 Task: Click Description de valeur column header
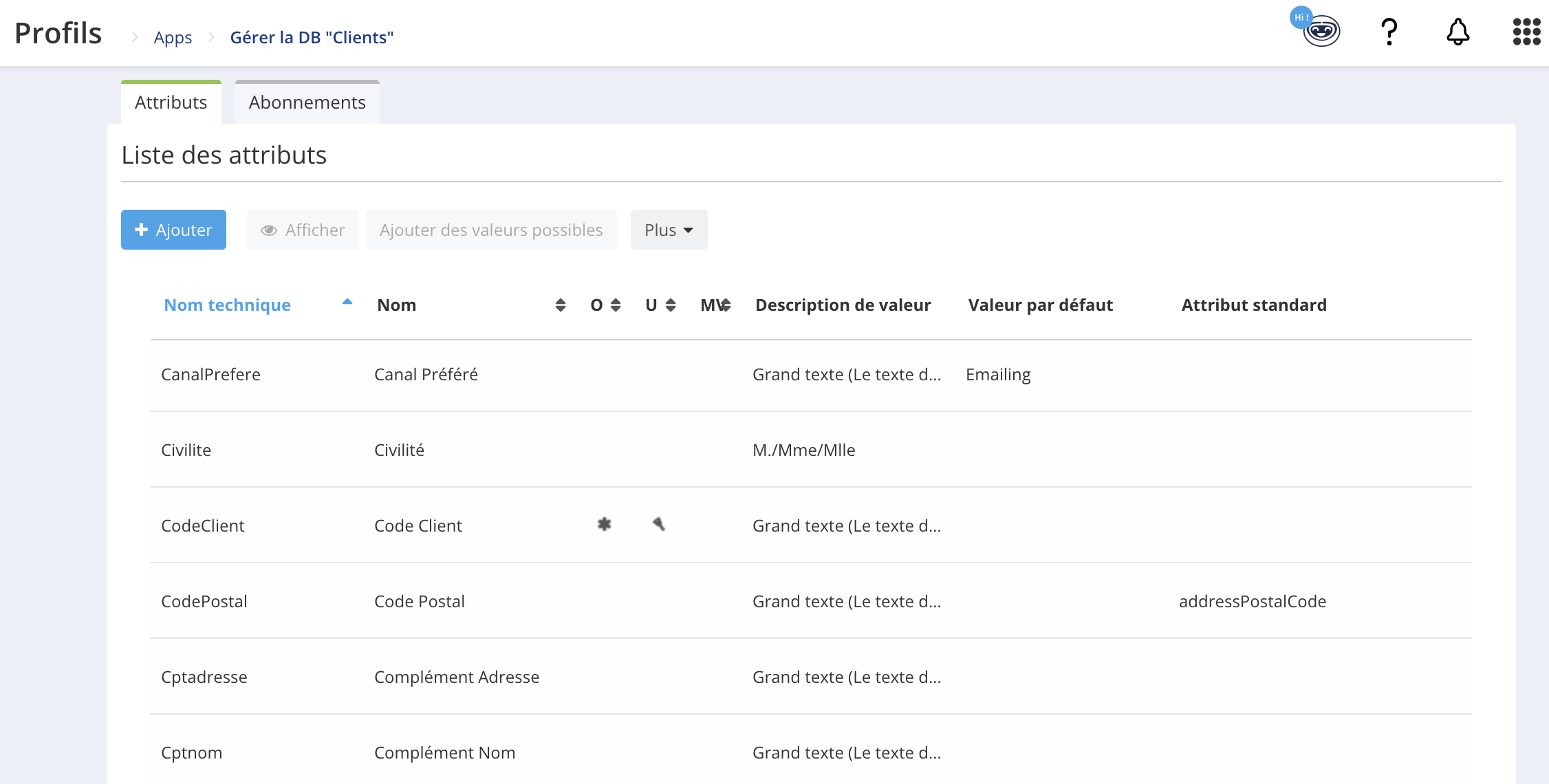click(843, 305)
